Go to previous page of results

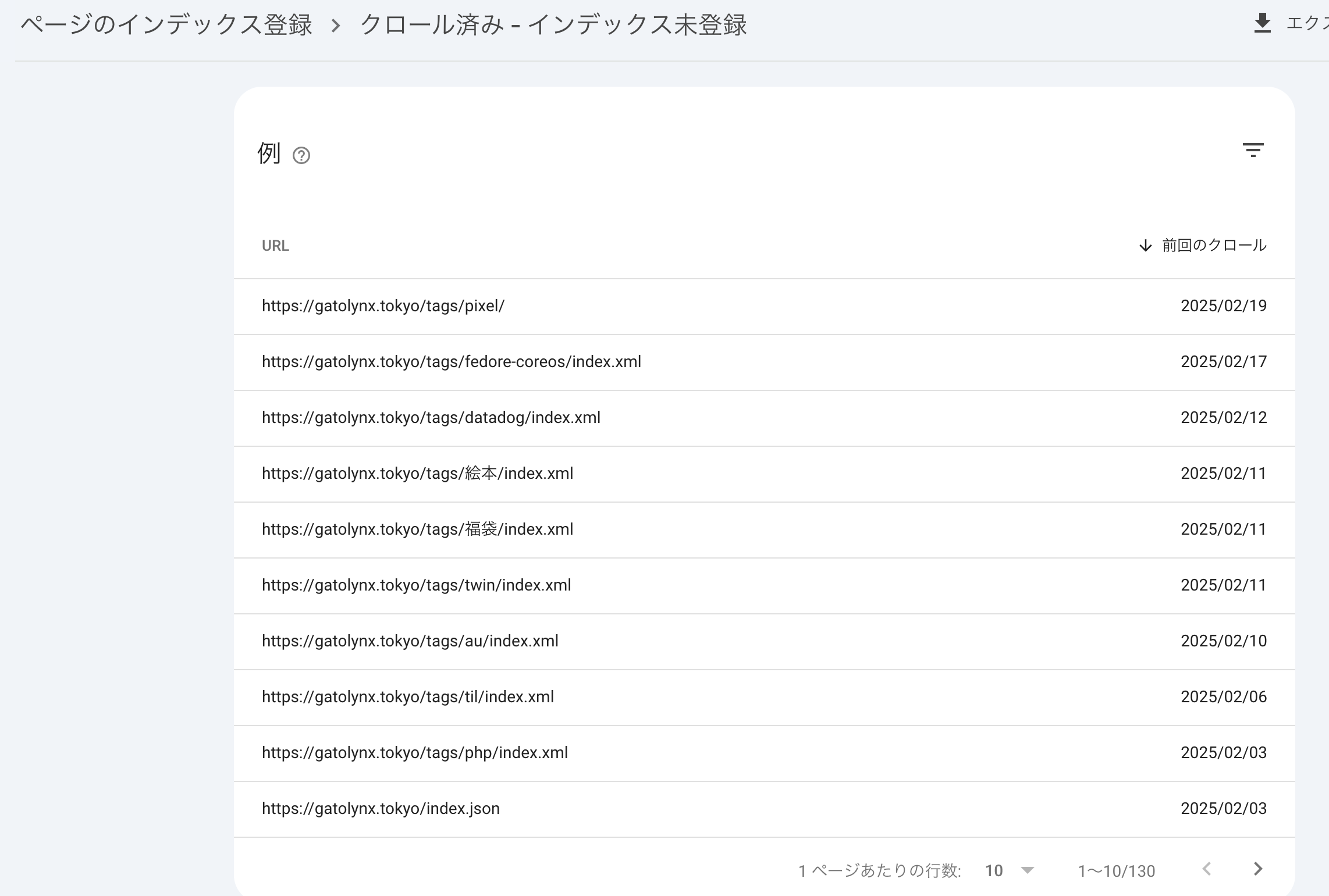pyautogui.click(x=1206, y=869)
